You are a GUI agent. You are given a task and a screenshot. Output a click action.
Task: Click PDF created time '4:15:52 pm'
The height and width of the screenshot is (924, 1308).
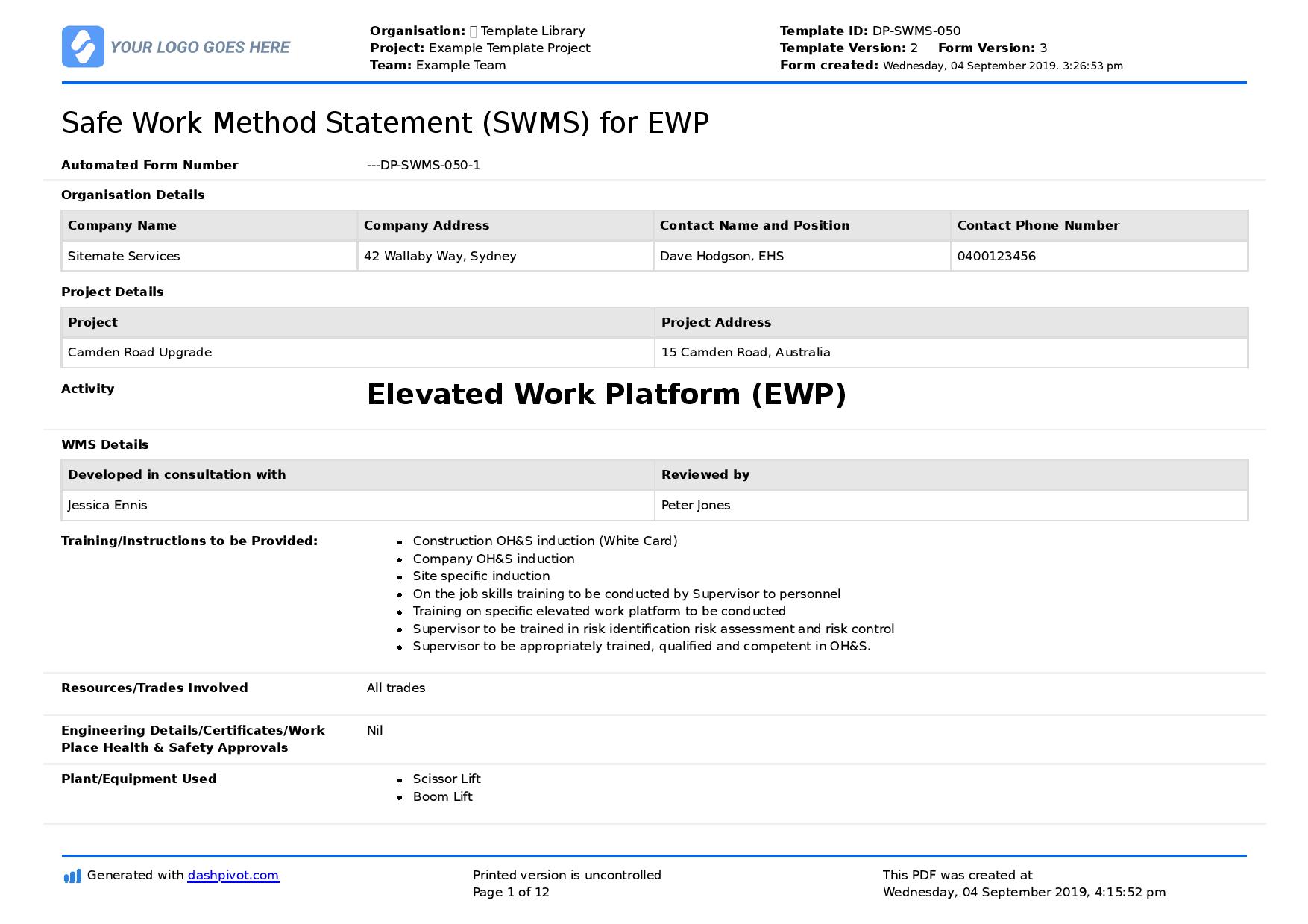(x=1130, y=892)
